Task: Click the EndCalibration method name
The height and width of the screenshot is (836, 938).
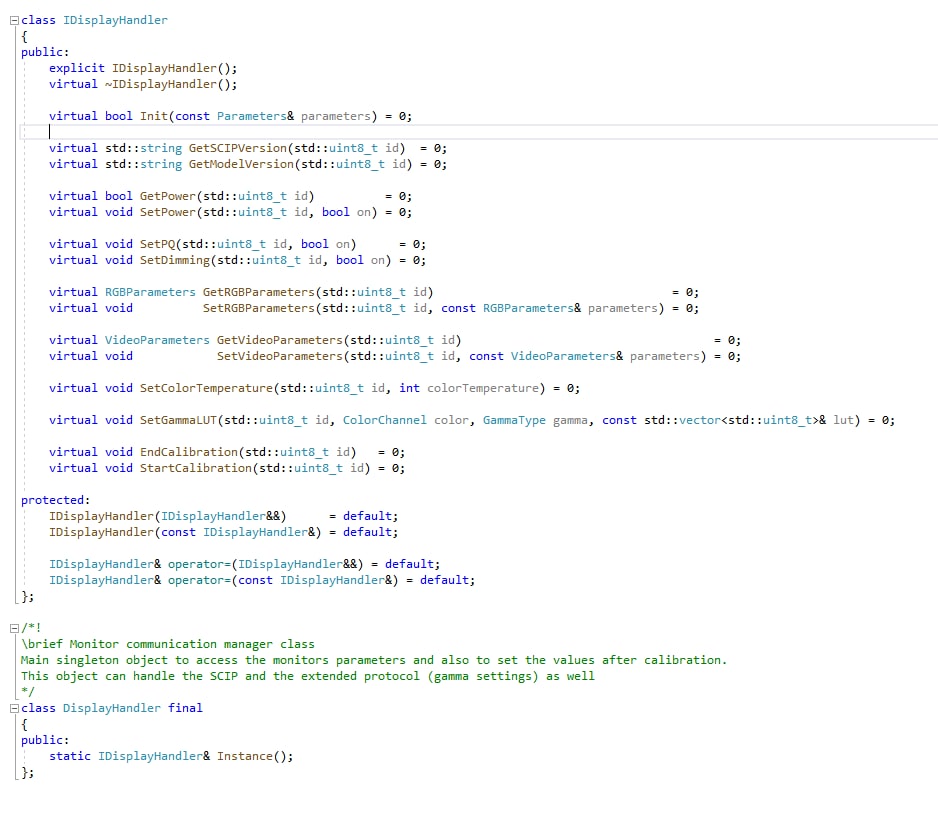Action: pyautogui.click(x=189, y=452)
